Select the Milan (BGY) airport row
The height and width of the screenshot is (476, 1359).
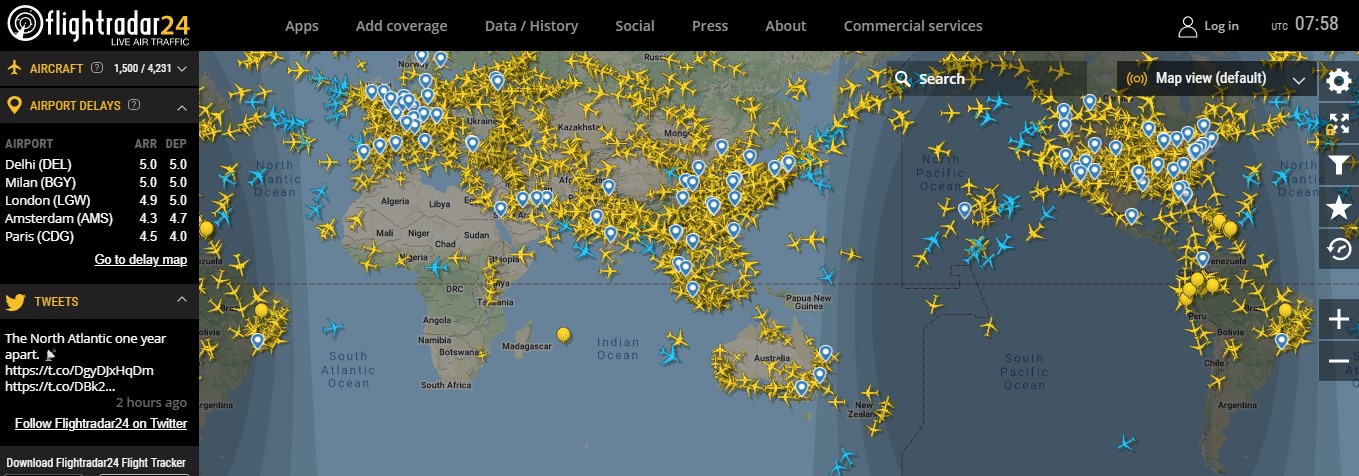(x=97, y=182)
